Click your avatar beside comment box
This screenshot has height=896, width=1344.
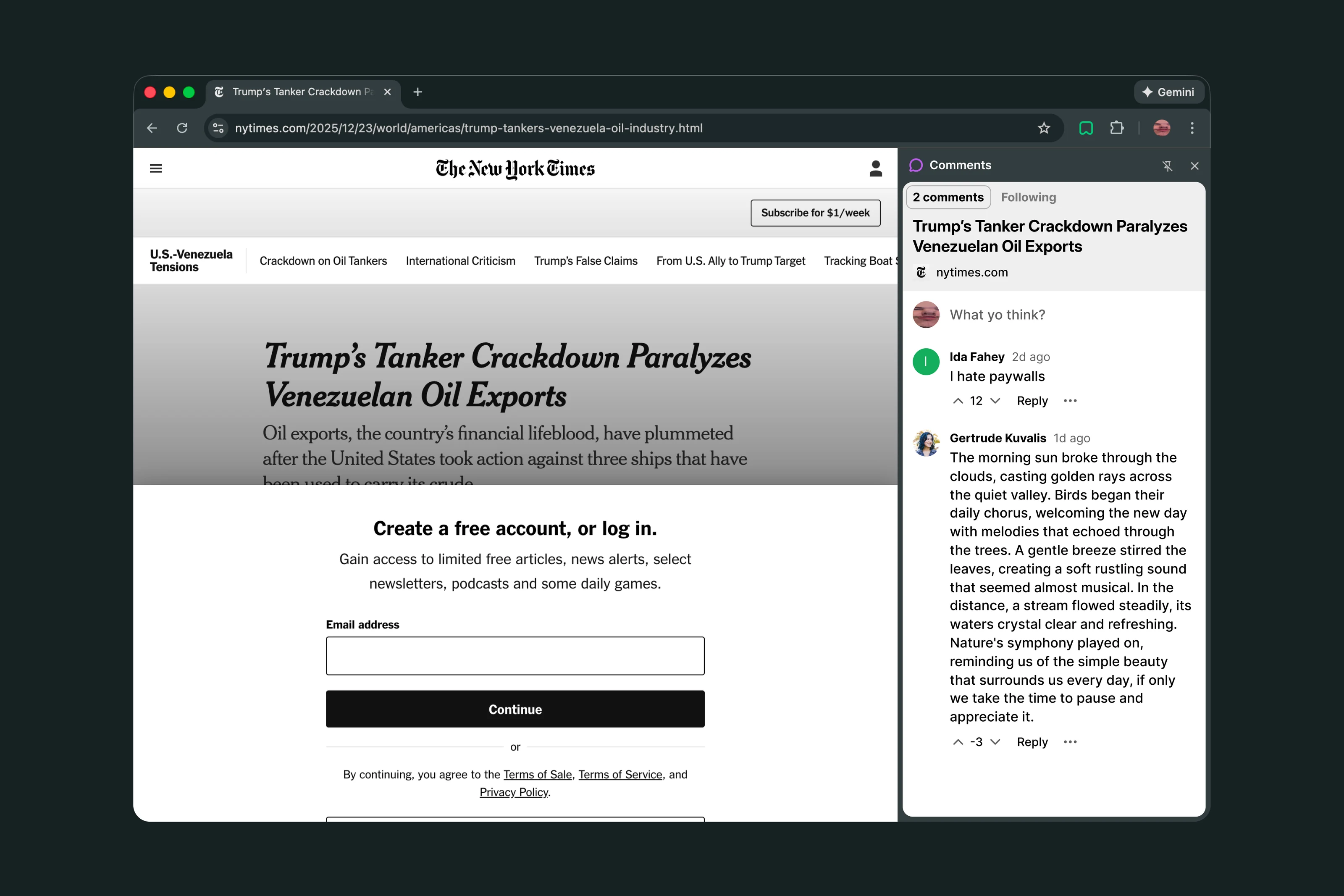926,315
